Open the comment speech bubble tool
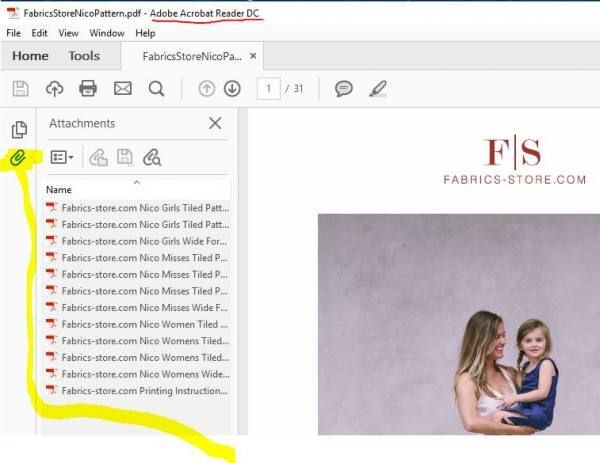 [x=344, y=88]
